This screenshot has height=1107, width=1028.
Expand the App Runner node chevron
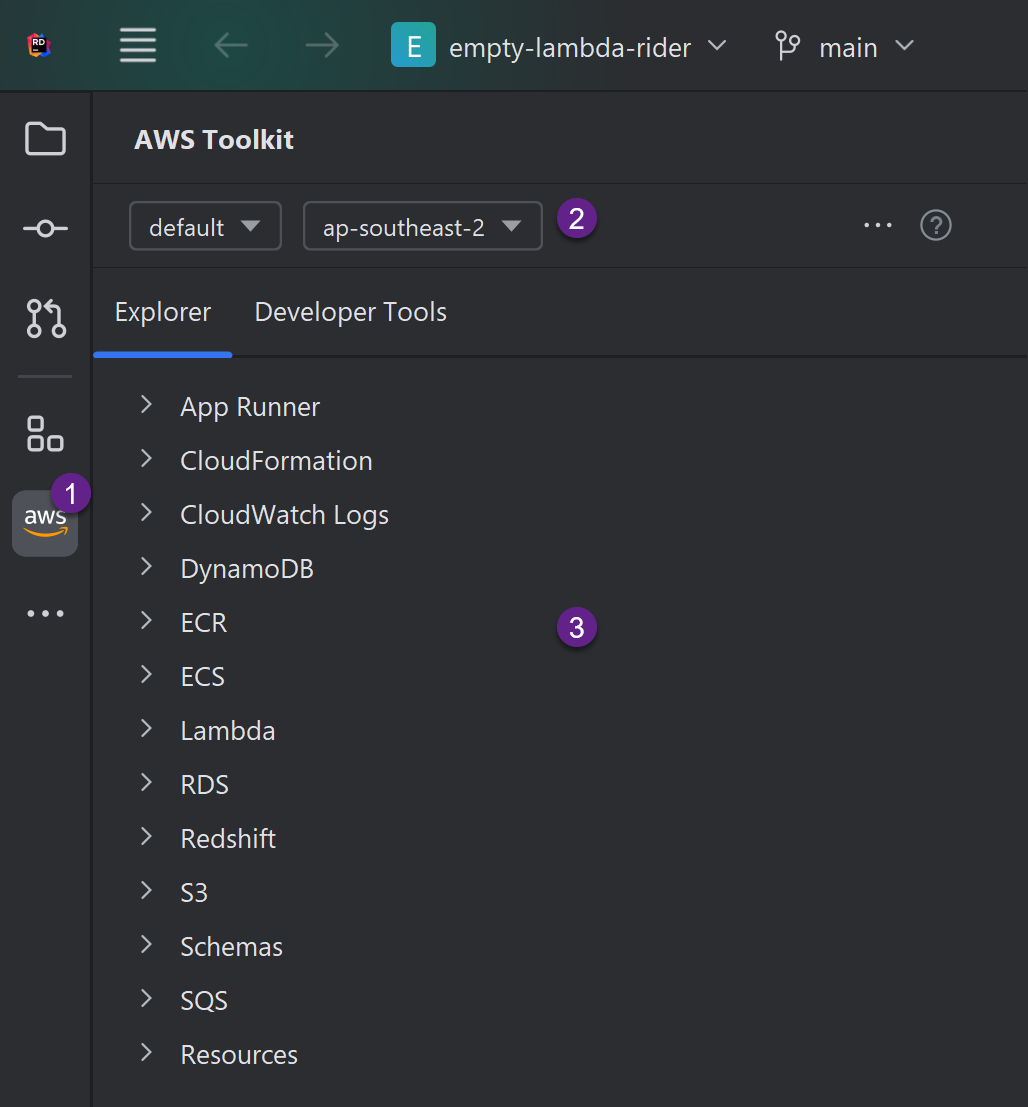(x=146, y=405)
